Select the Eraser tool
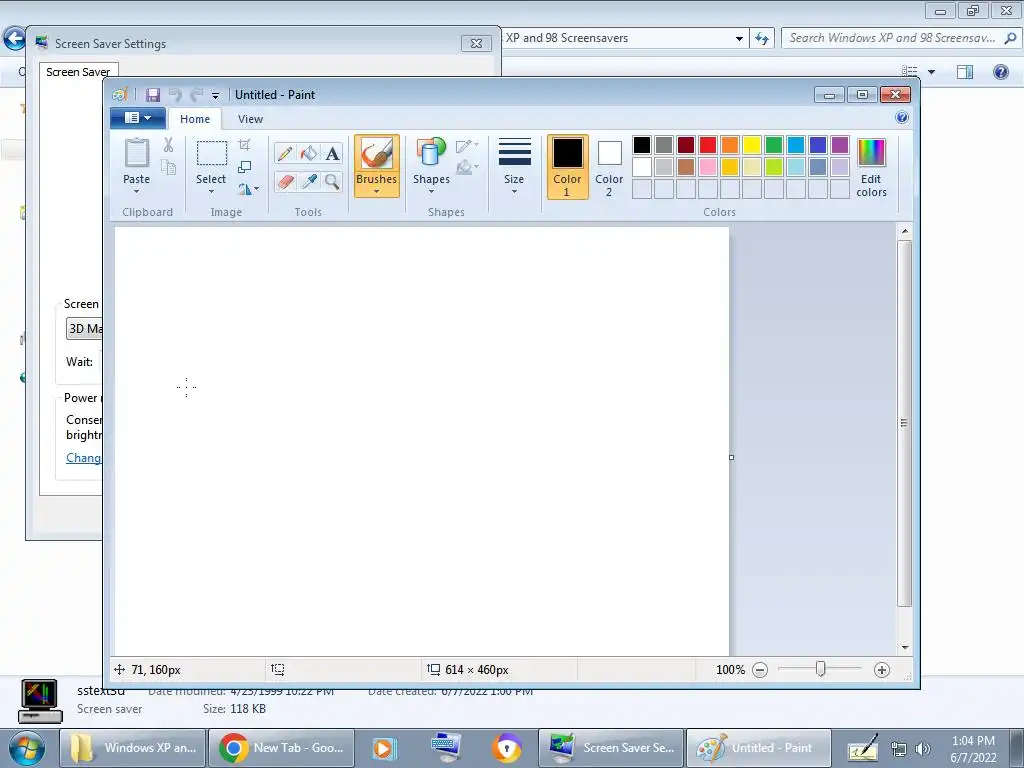The width and height of the screenshot is (1024, 768). [285, 181]
